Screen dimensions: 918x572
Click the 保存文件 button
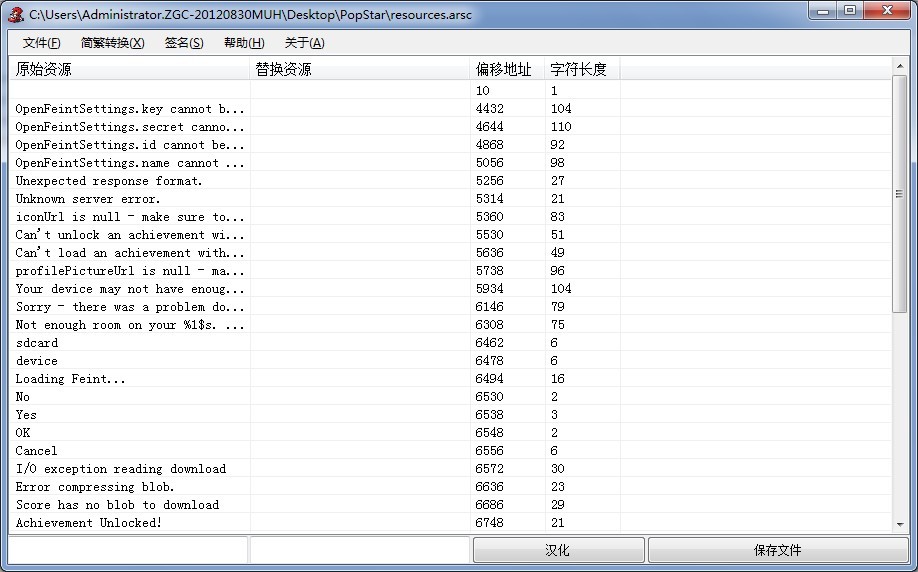pyautogui.click(x=777, y=550)
